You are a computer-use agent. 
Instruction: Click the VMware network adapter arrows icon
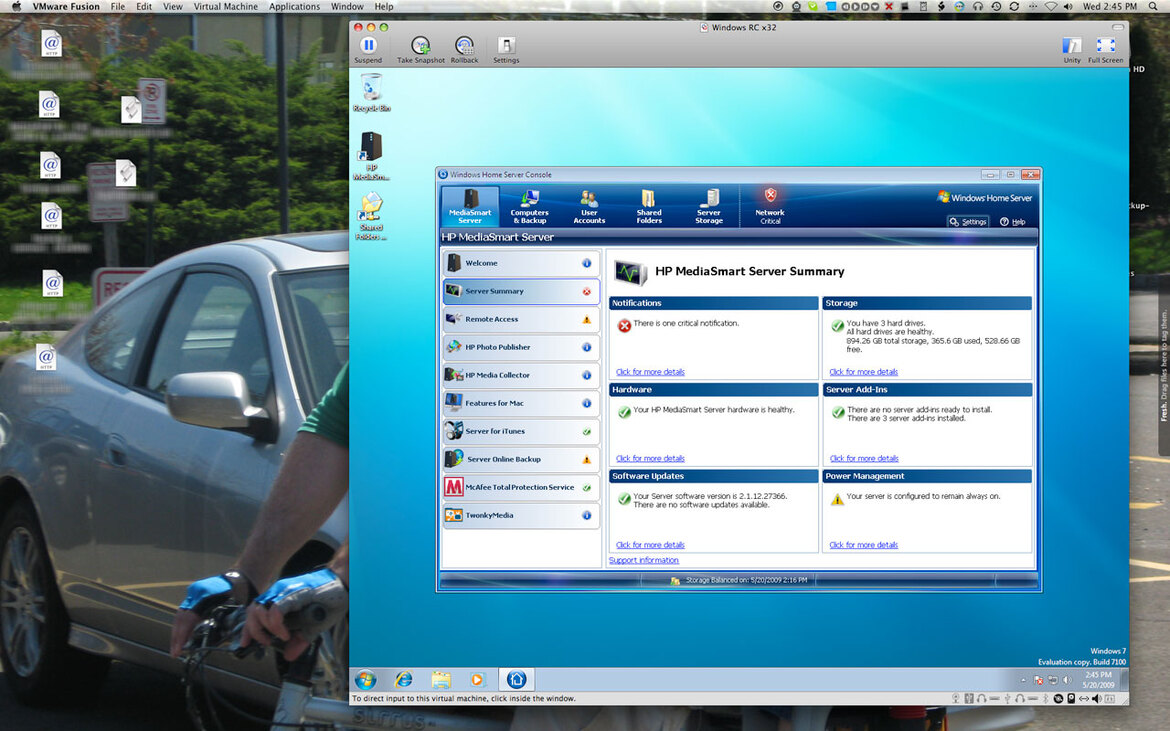tap(1083, 699)
